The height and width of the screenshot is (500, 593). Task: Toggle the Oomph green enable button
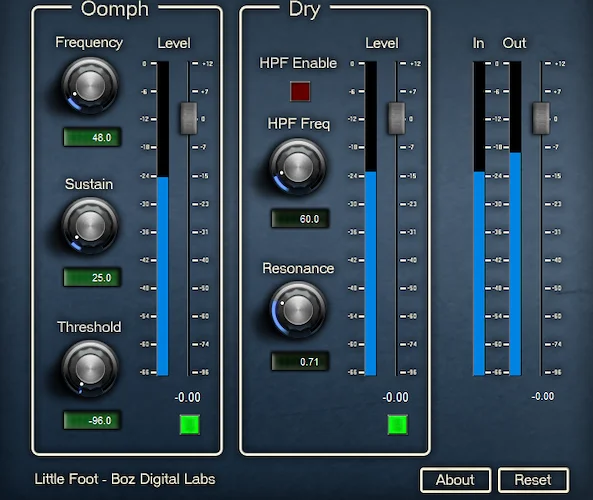(189, 424)
